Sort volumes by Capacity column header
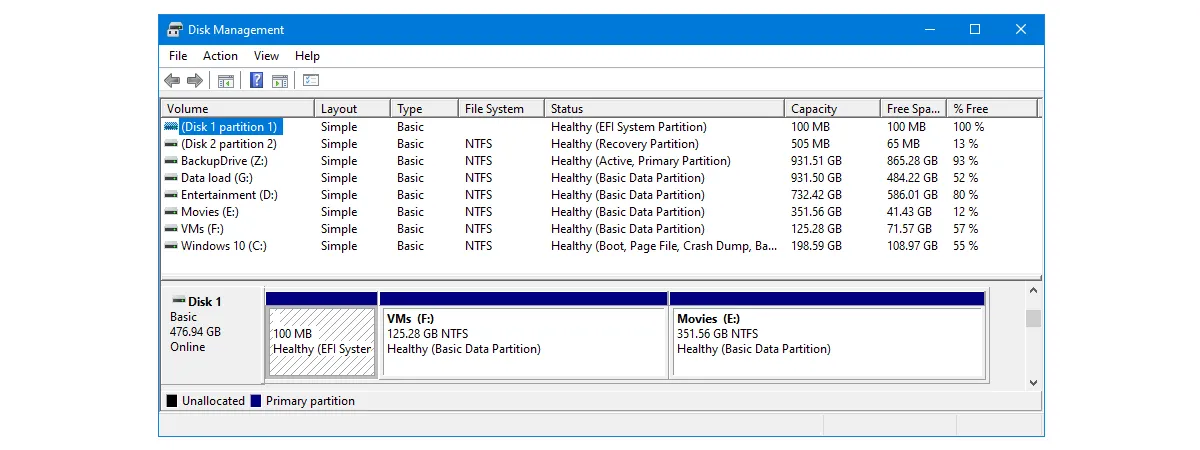1200x450 pixels. (x=832, y=108)
